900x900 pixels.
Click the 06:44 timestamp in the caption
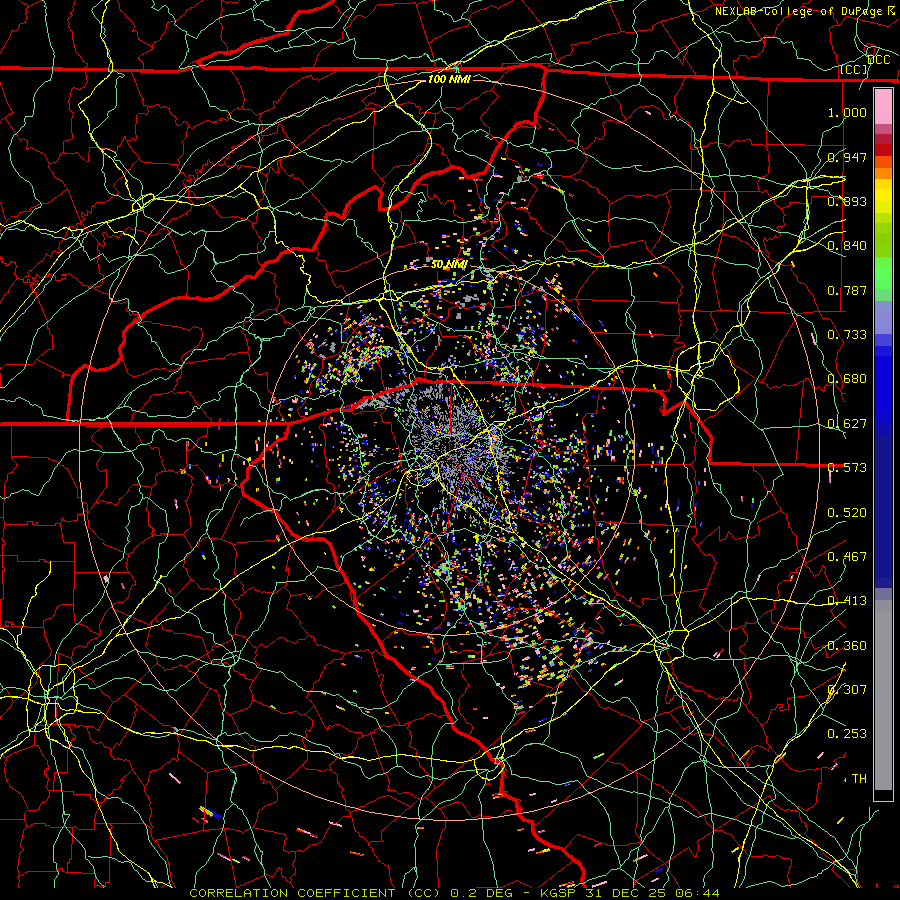pyautogui.click(x=699, y=893)
